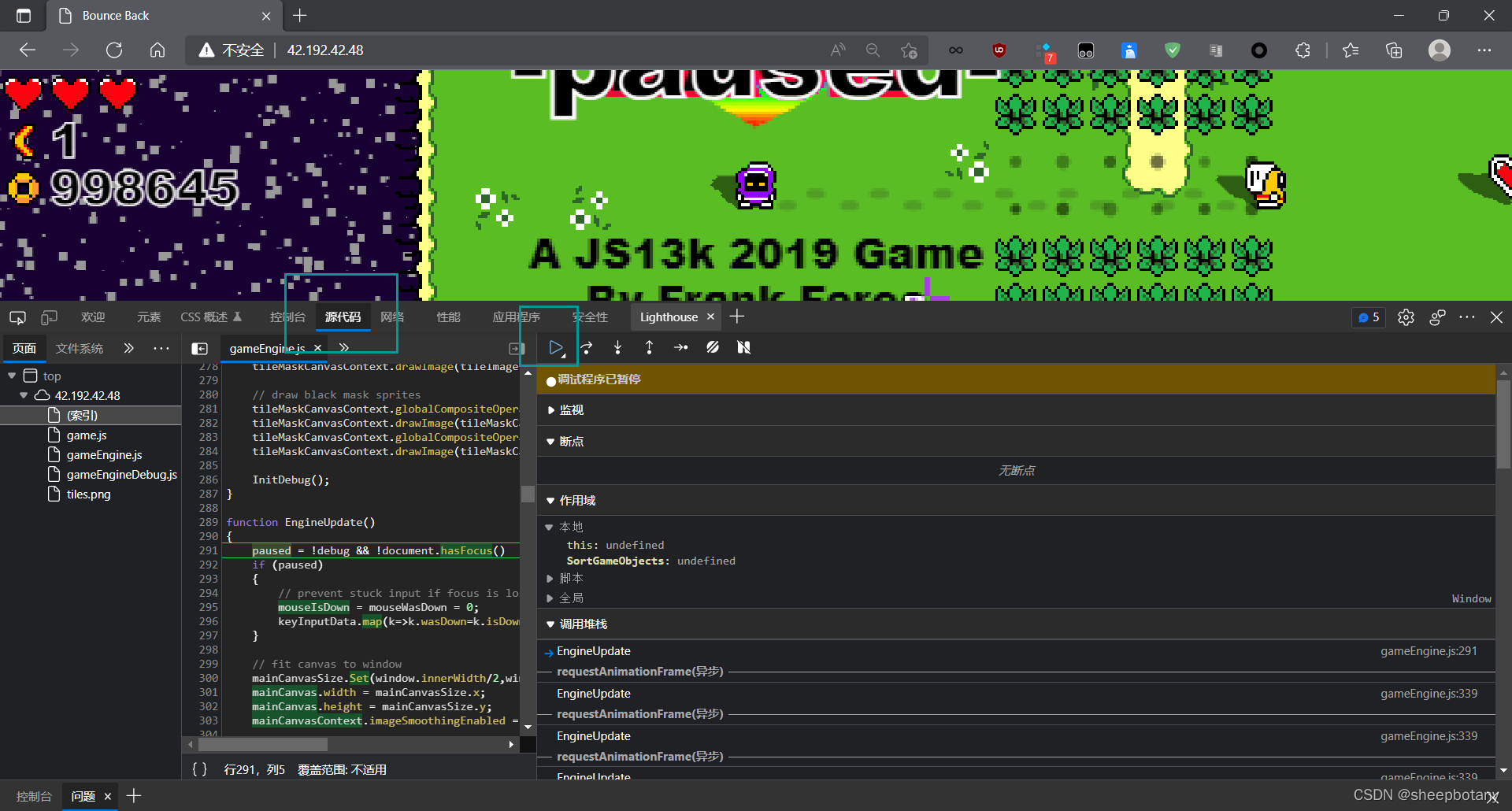Select the 页面 navigator tab

[24, 348]
